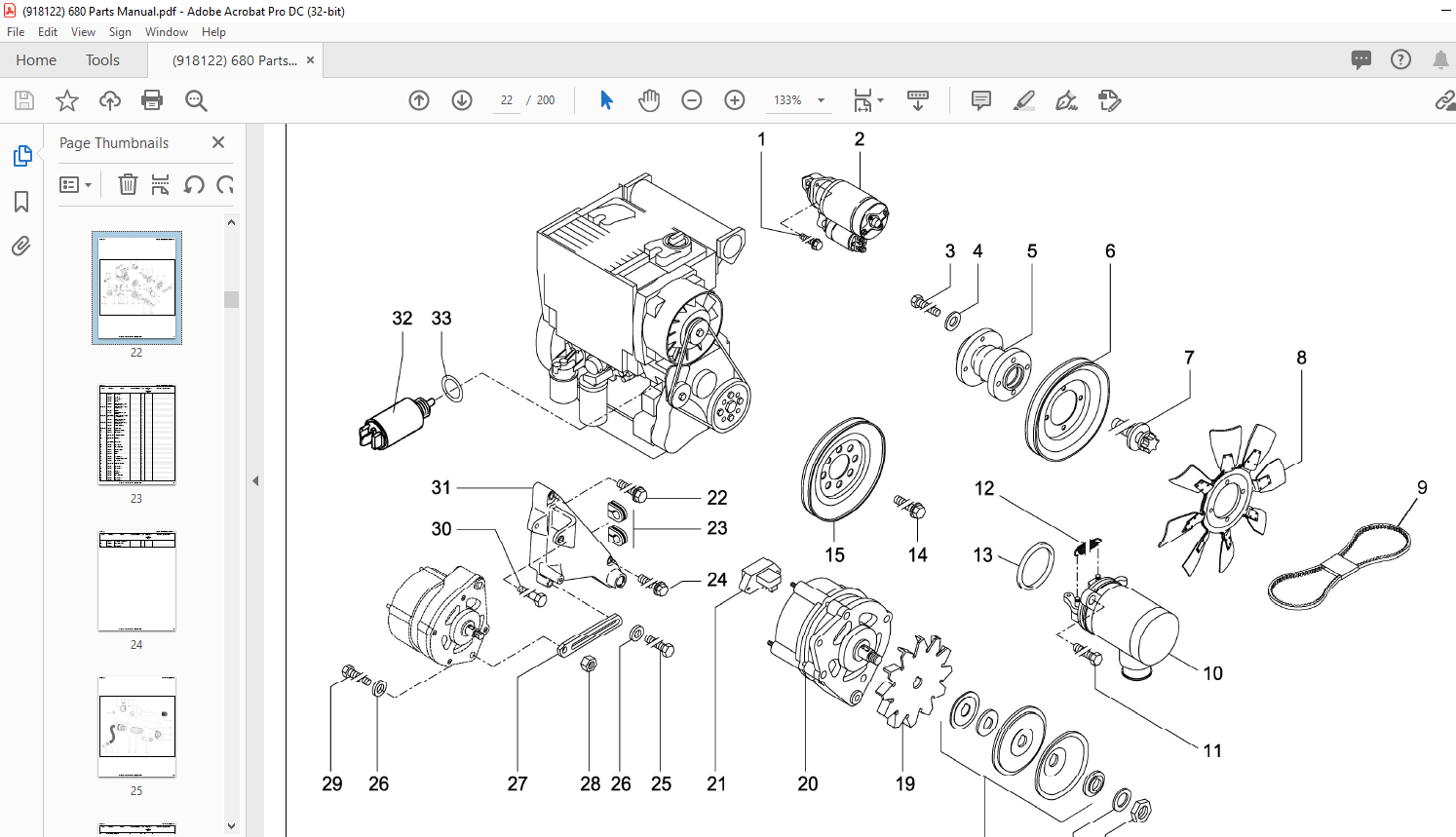Click the scrolling mode keyboard icon
Viewport: 1456px width, 837px height.
[x=918, y=100]
